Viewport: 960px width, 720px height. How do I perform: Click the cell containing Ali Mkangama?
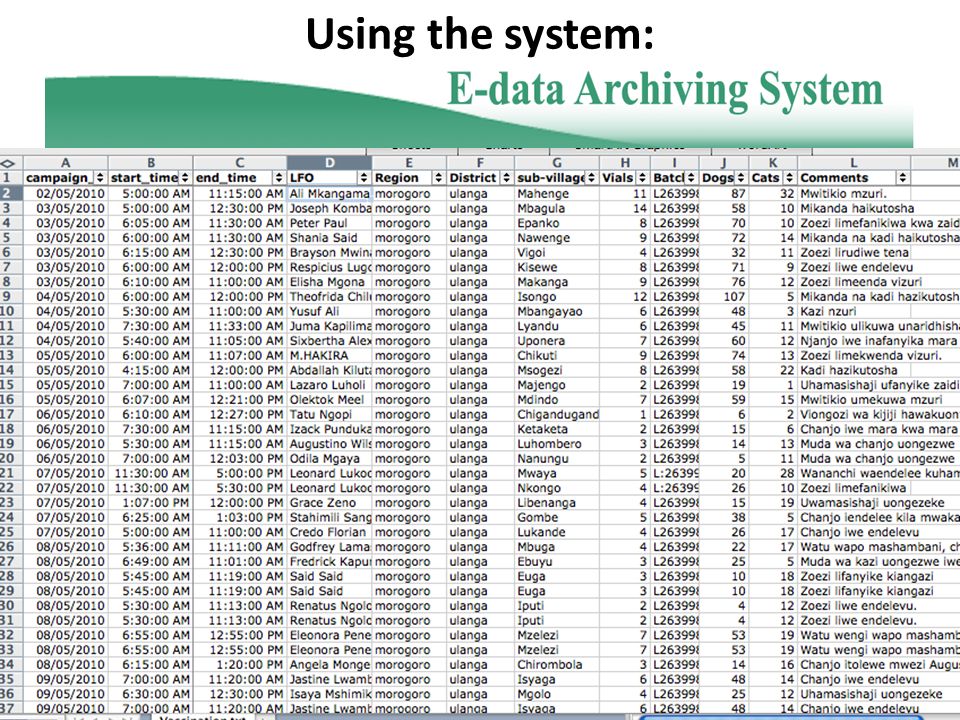329,193
